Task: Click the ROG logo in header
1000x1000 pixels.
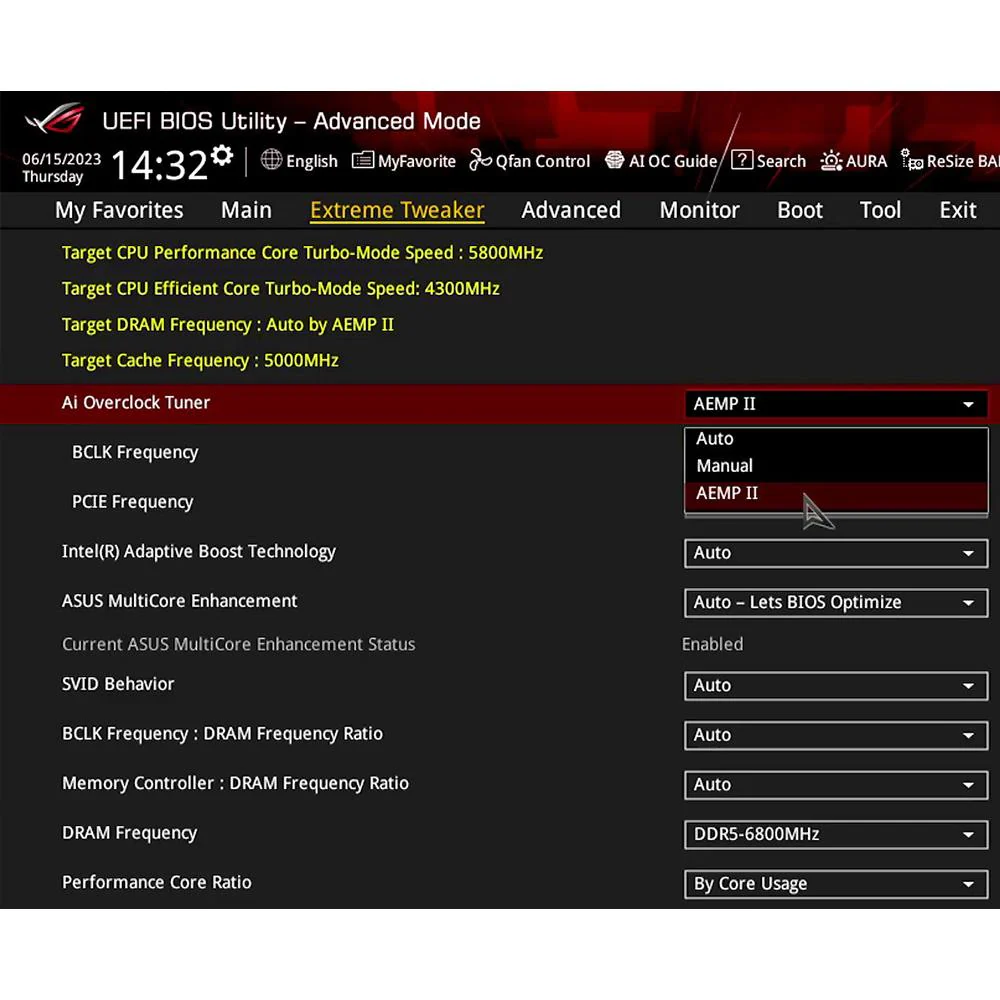Action: point(55,119)
